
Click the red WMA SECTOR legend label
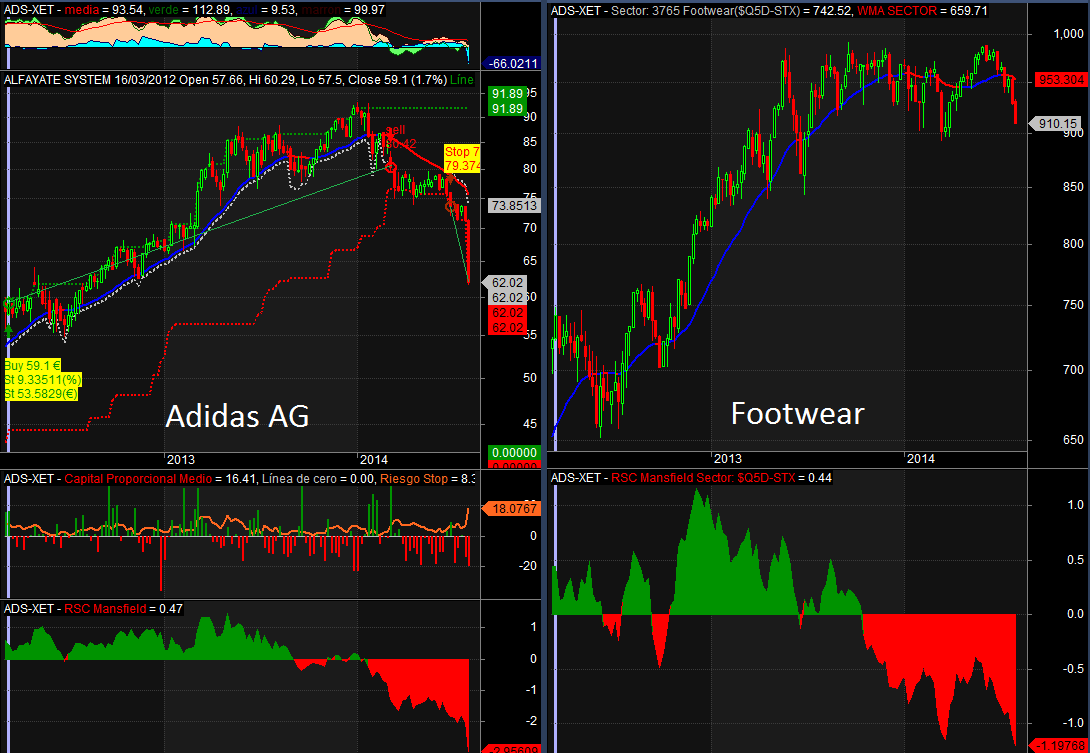click(898, 10)
